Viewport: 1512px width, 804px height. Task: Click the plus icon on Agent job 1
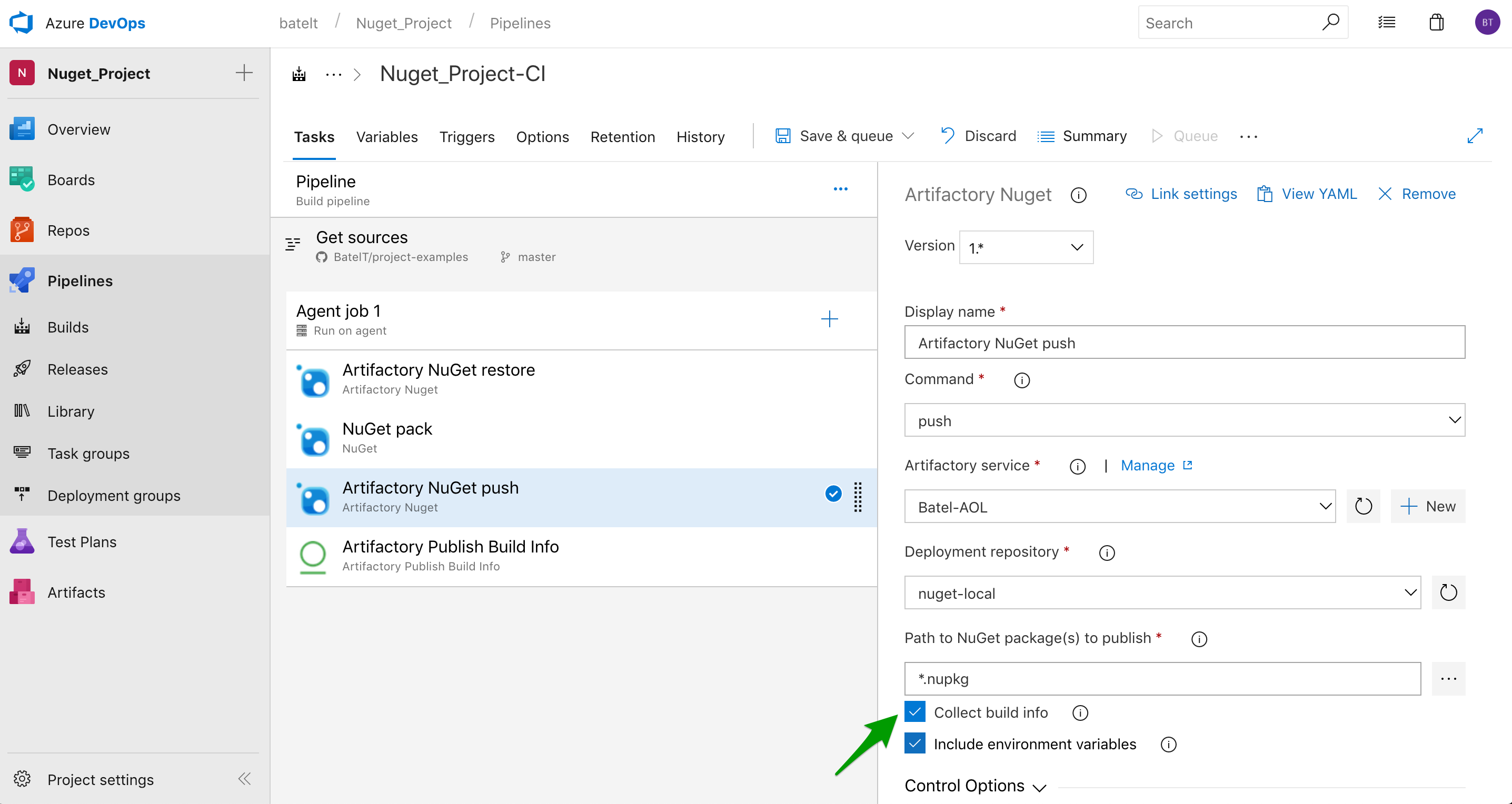point(829,319)
